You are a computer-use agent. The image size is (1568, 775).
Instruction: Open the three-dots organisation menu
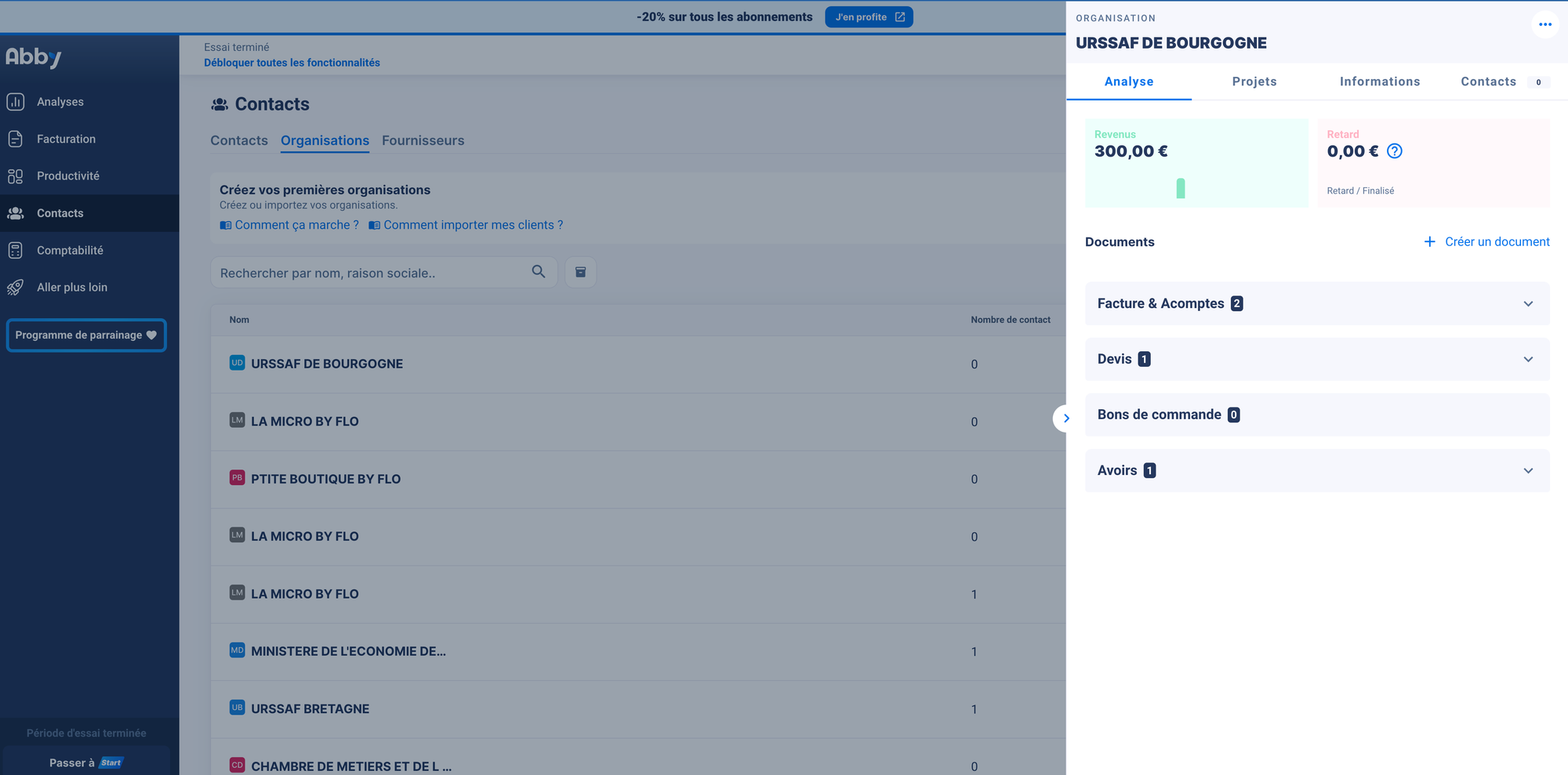click(x=1544, y=24)
